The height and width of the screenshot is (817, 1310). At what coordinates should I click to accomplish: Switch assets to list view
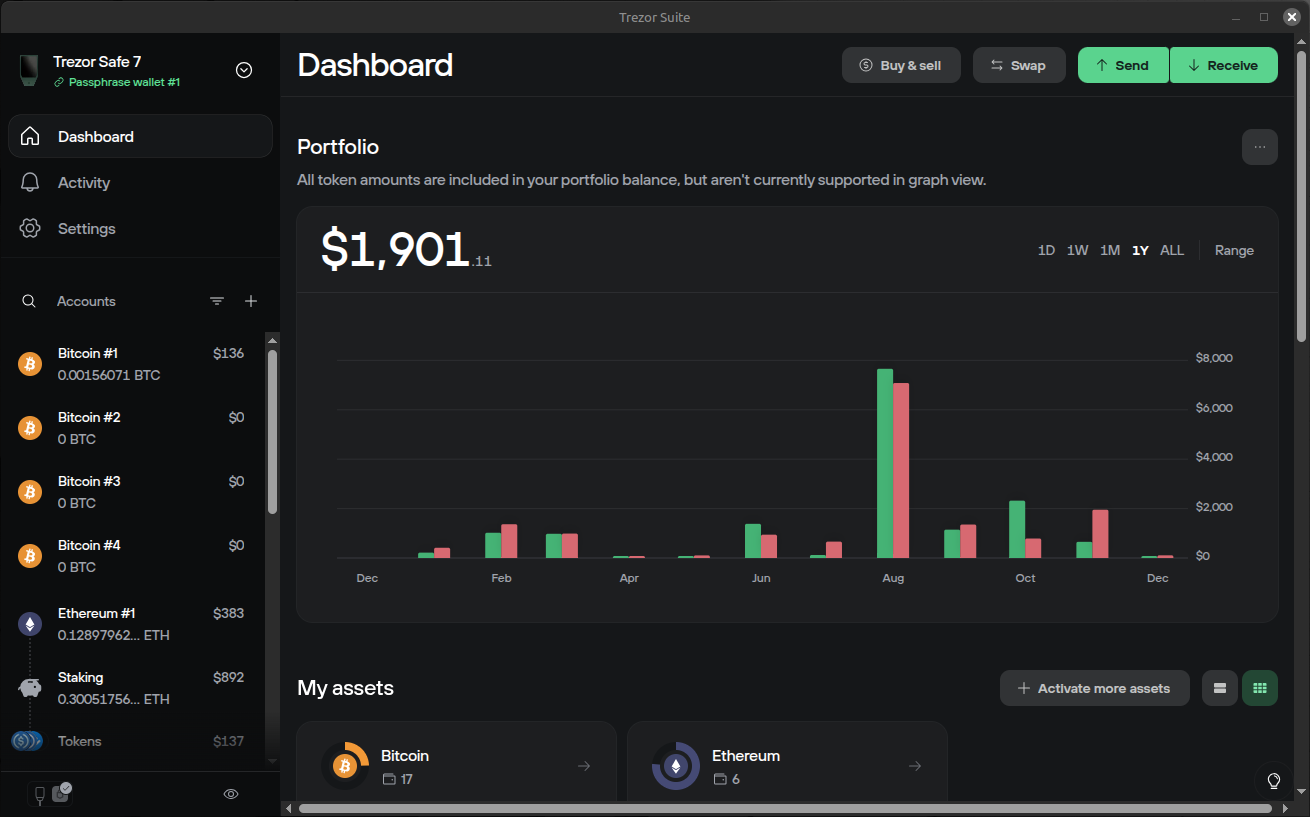1219,688
